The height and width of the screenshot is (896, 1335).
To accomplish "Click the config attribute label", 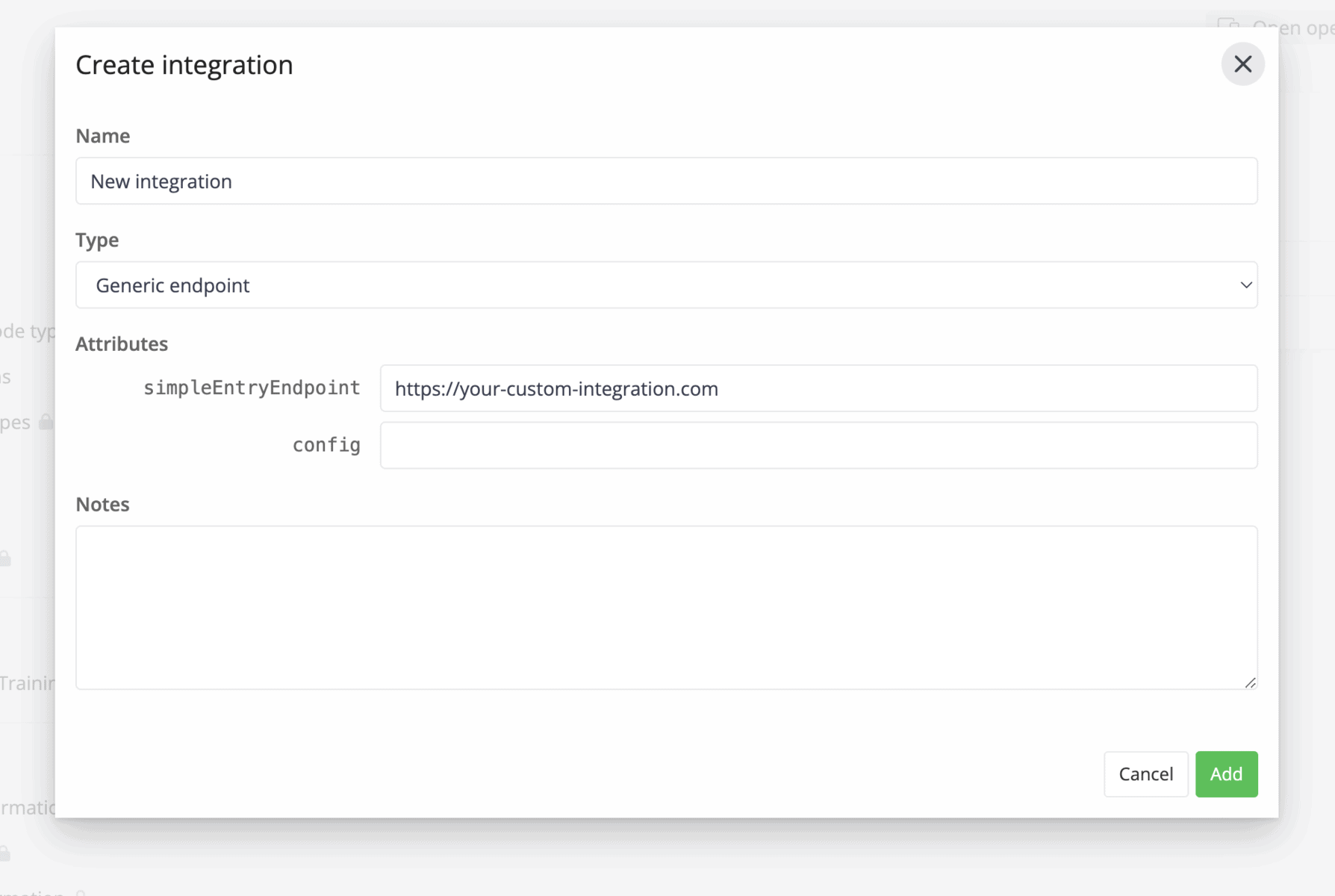I will [326, 446].
